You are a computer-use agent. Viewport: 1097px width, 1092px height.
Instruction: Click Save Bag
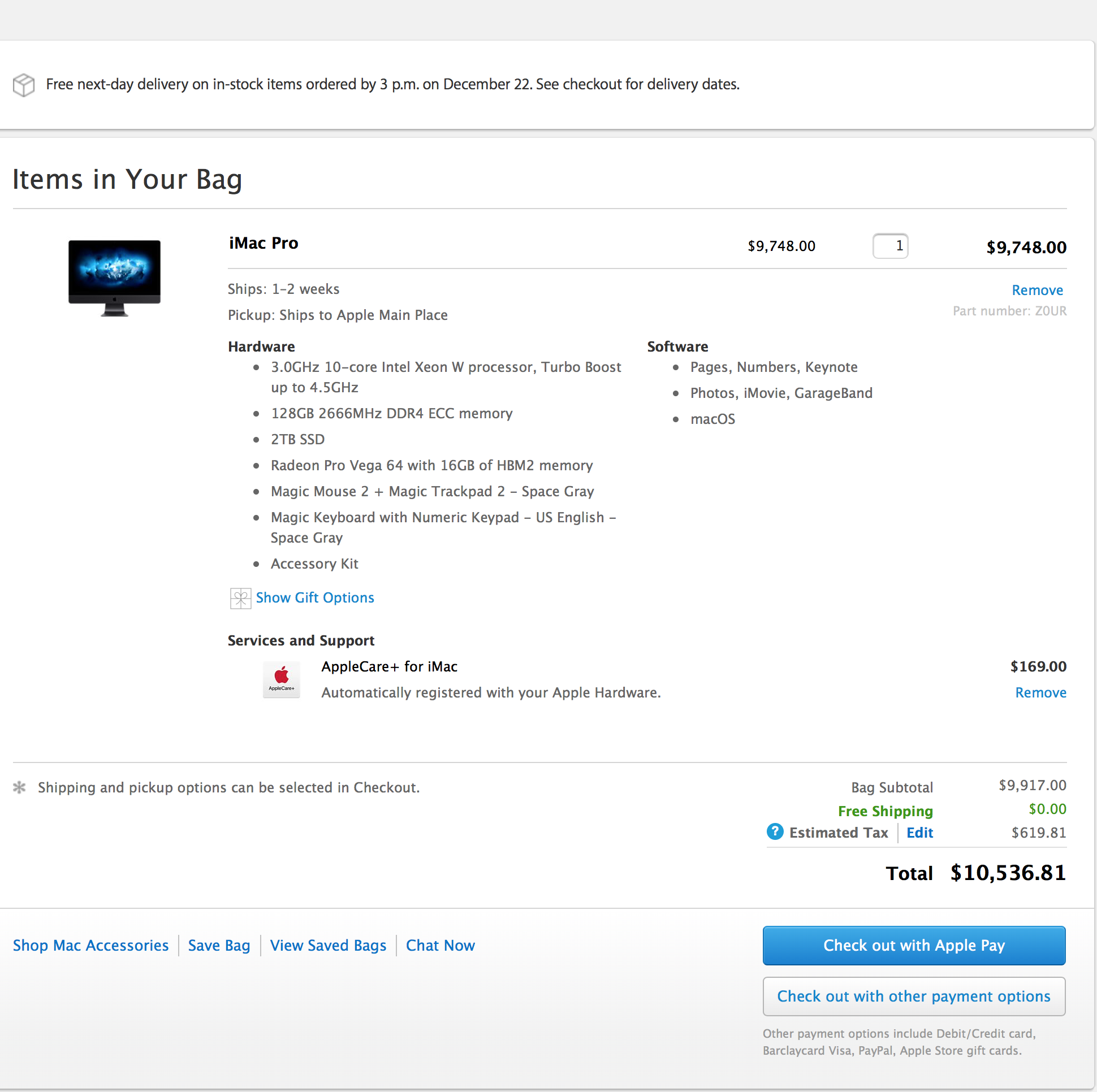pyautogui.click(x=219, y=945)
